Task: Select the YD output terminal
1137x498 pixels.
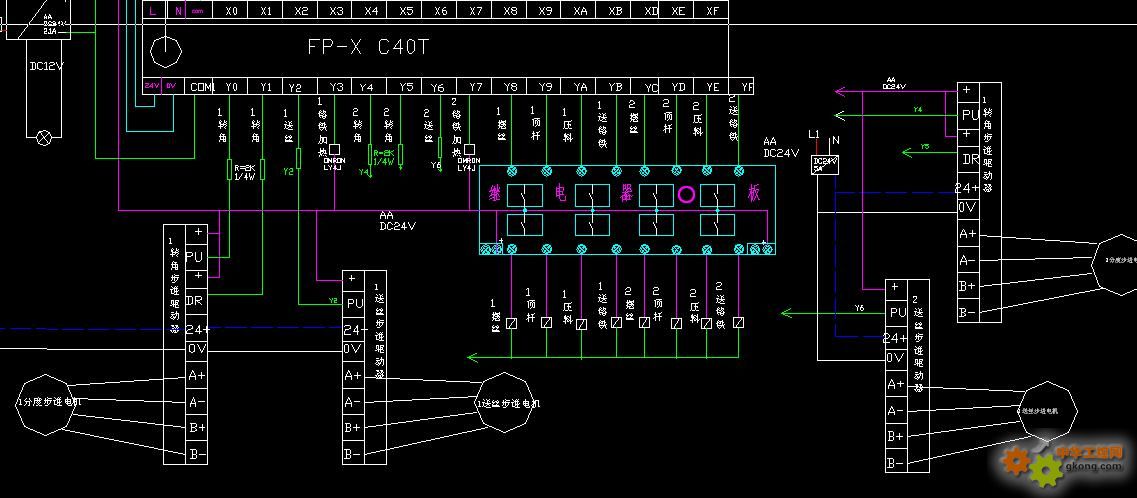Action: (678, 86)
